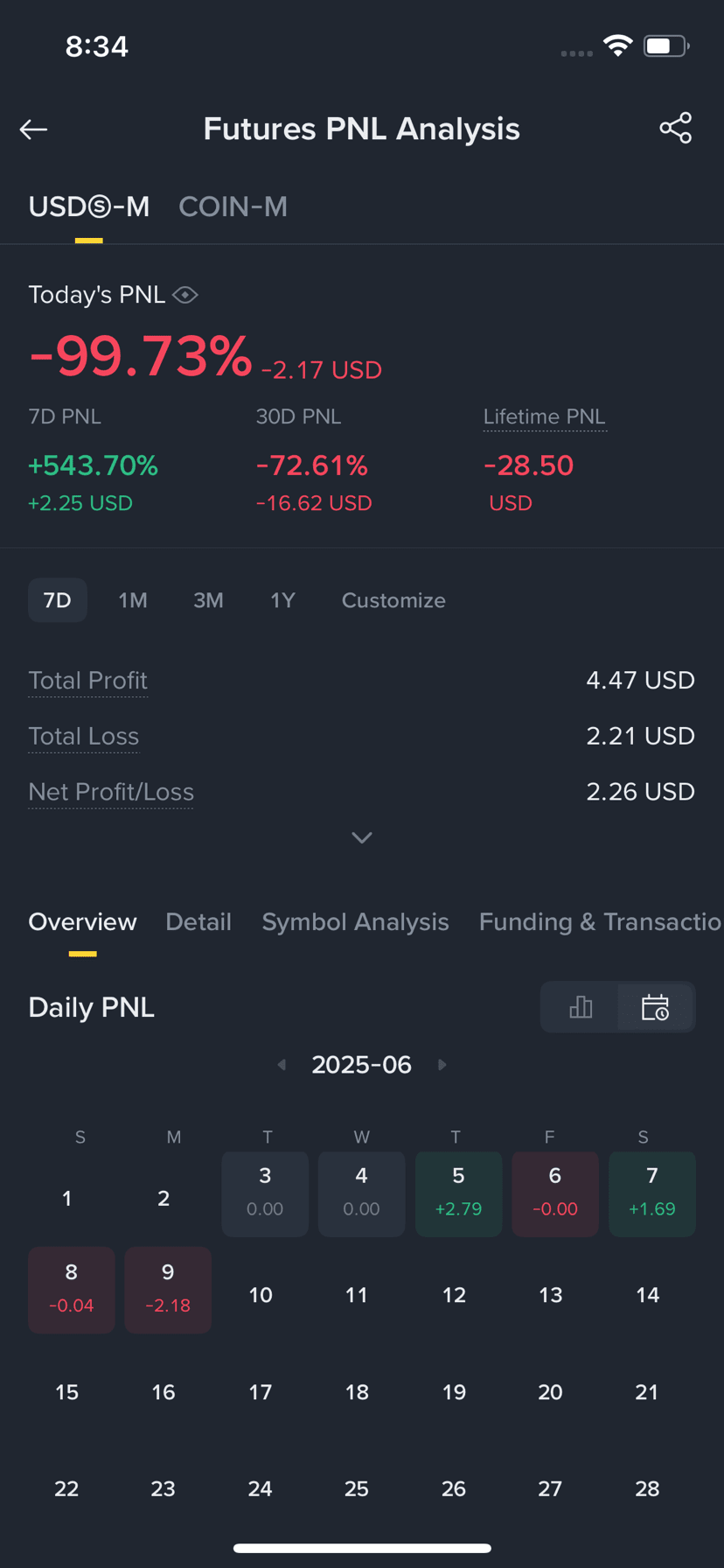The width and height of the screenshot is (724, 1568).
Task: Select the 1Y time range
Action: (282, 600)
